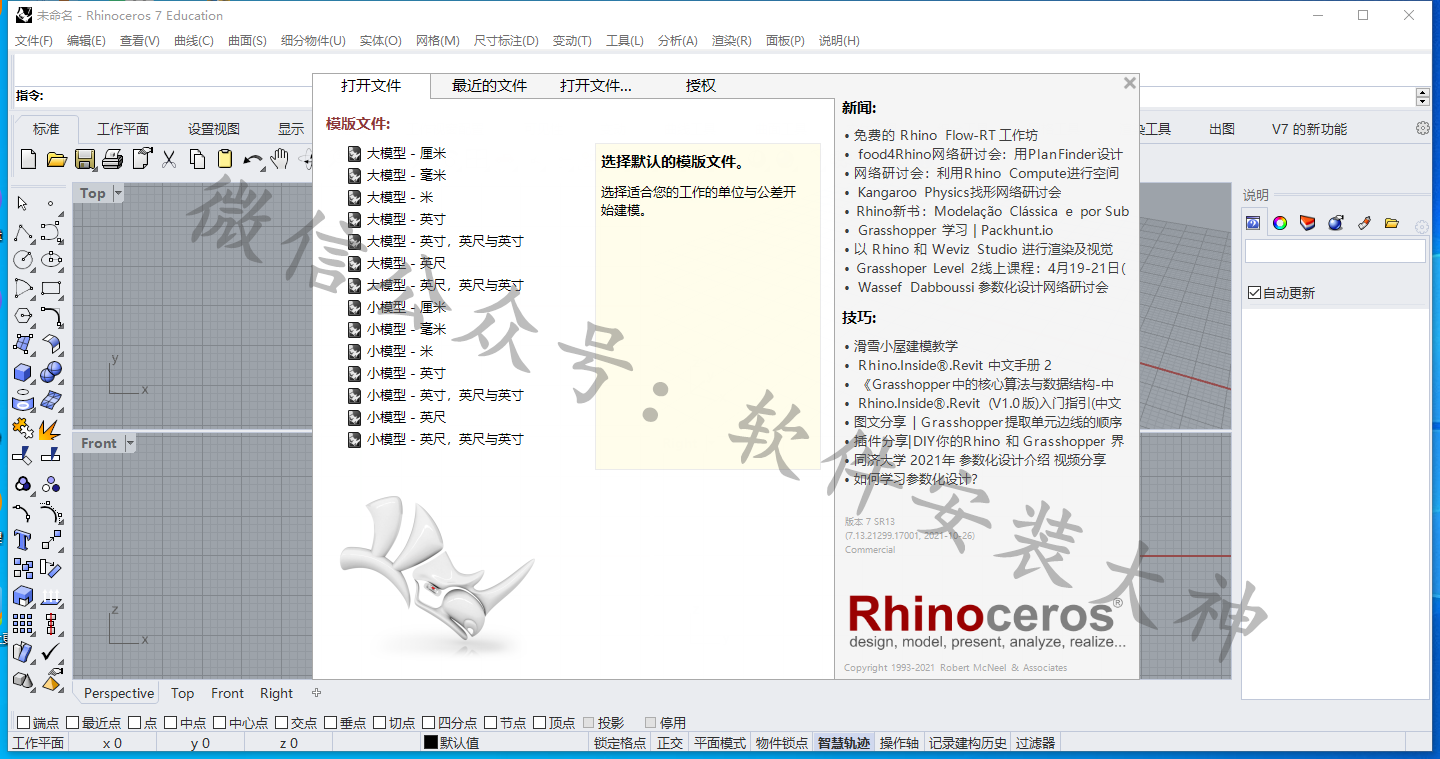The height and width of the screenshot is (759, 1440).
Task: Close the splash dialog with the X
Action: (1130, 83)
